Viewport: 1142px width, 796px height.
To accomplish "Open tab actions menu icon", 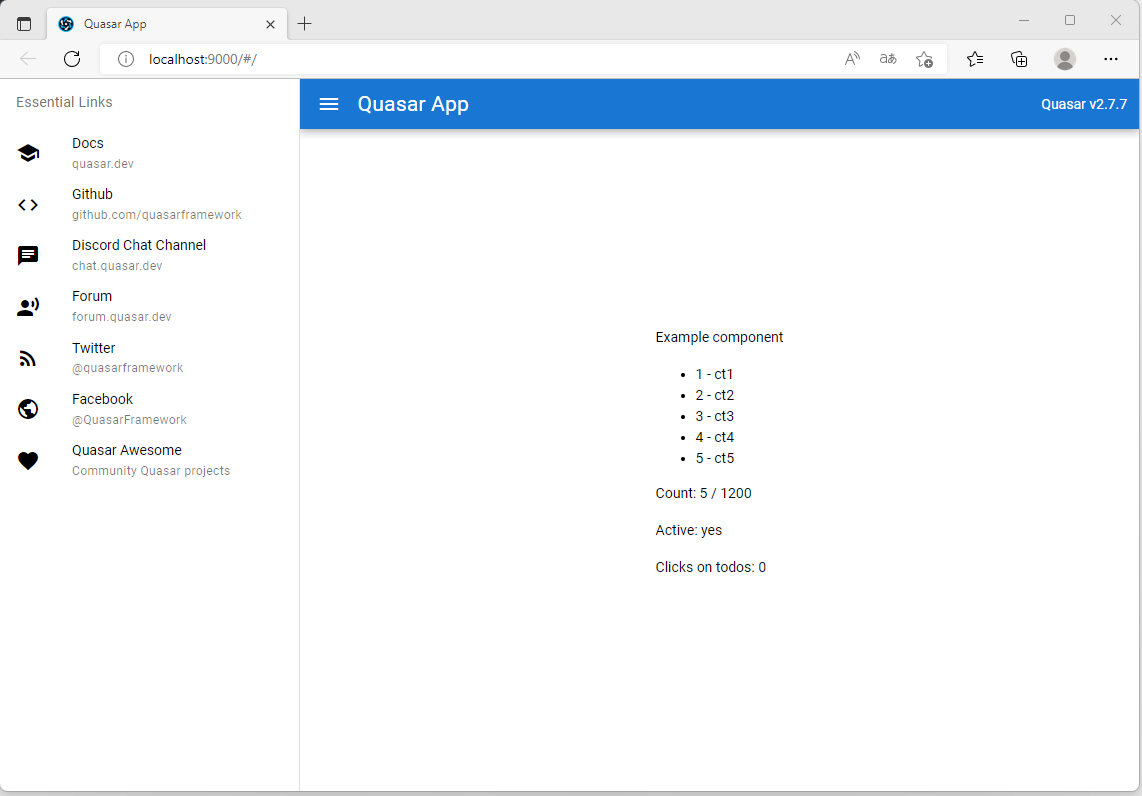I will pos(24,24).
